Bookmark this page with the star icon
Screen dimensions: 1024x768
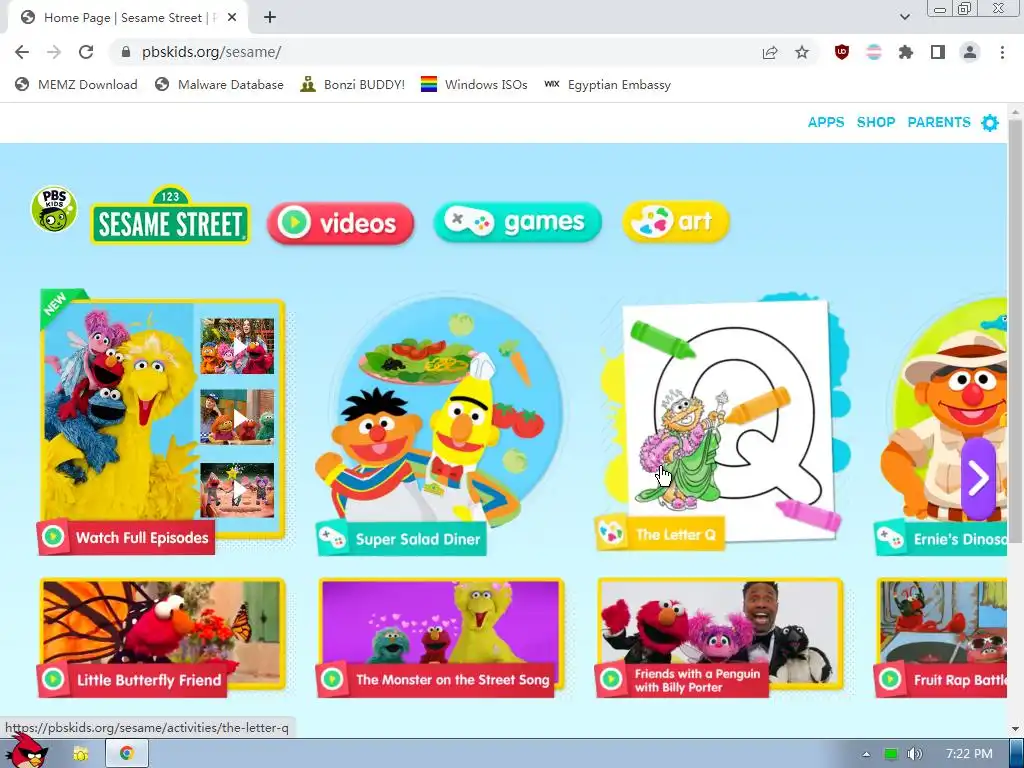(802, 52)
